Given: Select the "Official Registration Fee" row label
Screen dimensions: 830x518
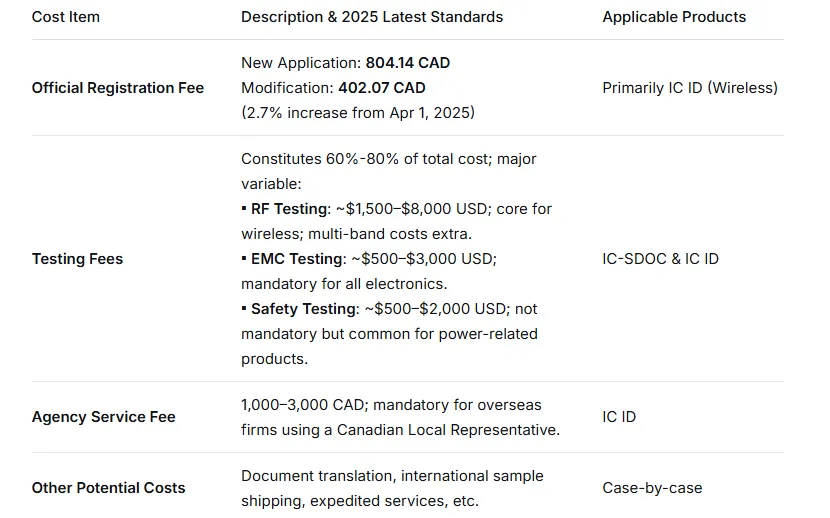Looking at the screenshot, I should [x=118, y=88].
